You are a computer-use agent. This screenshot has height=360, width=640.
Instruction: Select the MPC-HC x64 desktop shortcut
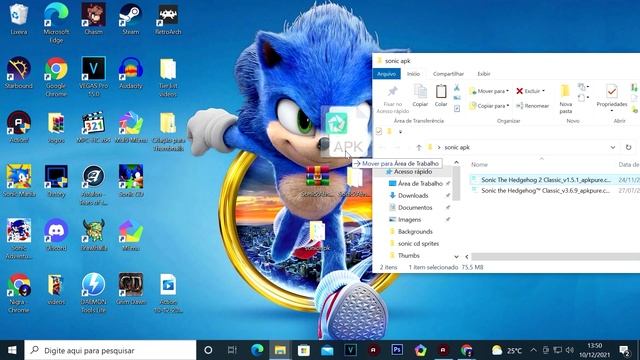click(93, 127)
